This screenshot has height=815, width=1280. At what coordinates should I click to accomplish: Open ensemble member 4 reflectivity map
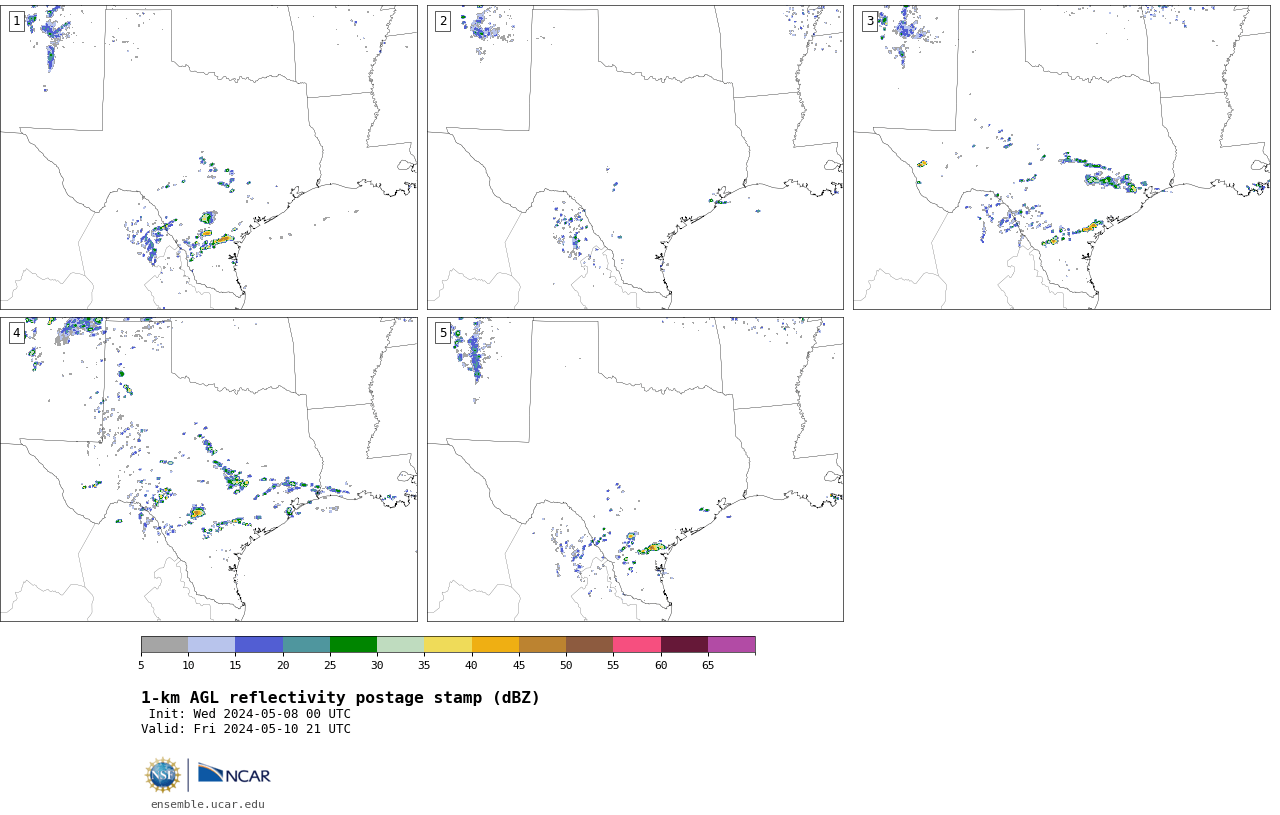pyautogui.click(x=209, y=470)
